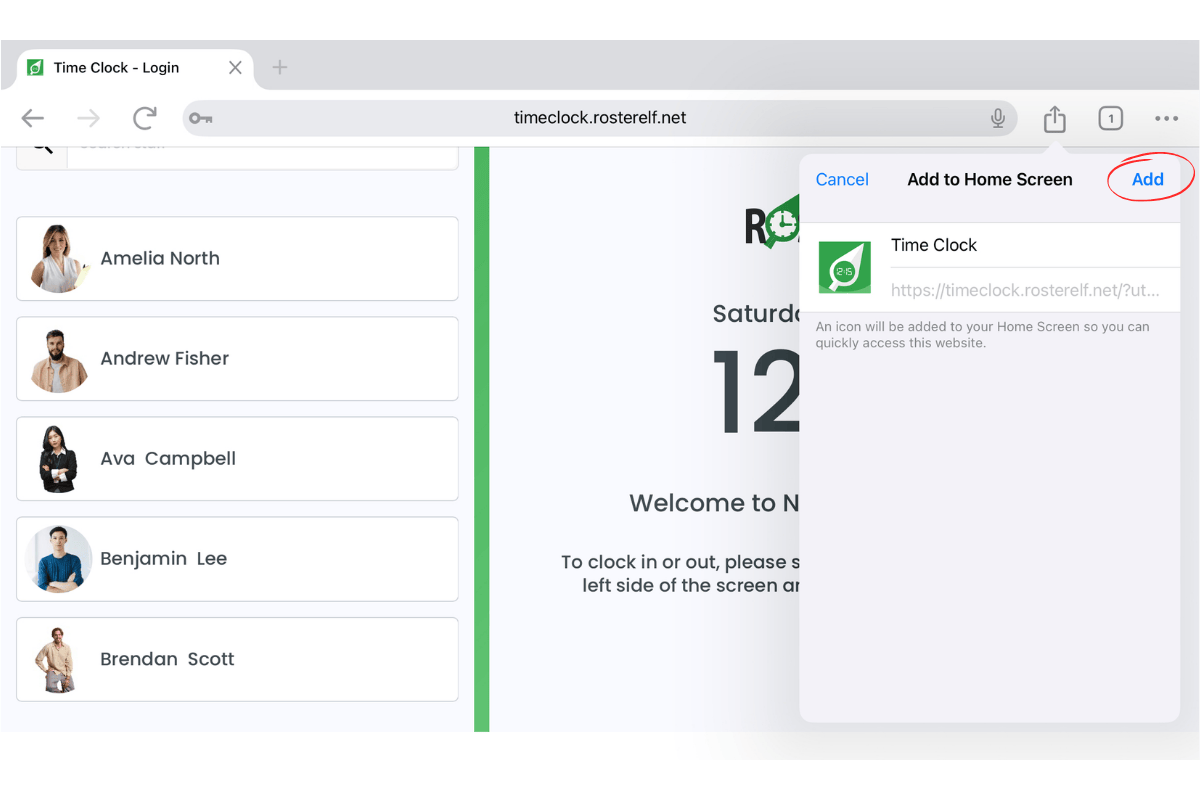Select the green Time Clock app icon preview
The image size is (1200, 800).
point(844,267)
